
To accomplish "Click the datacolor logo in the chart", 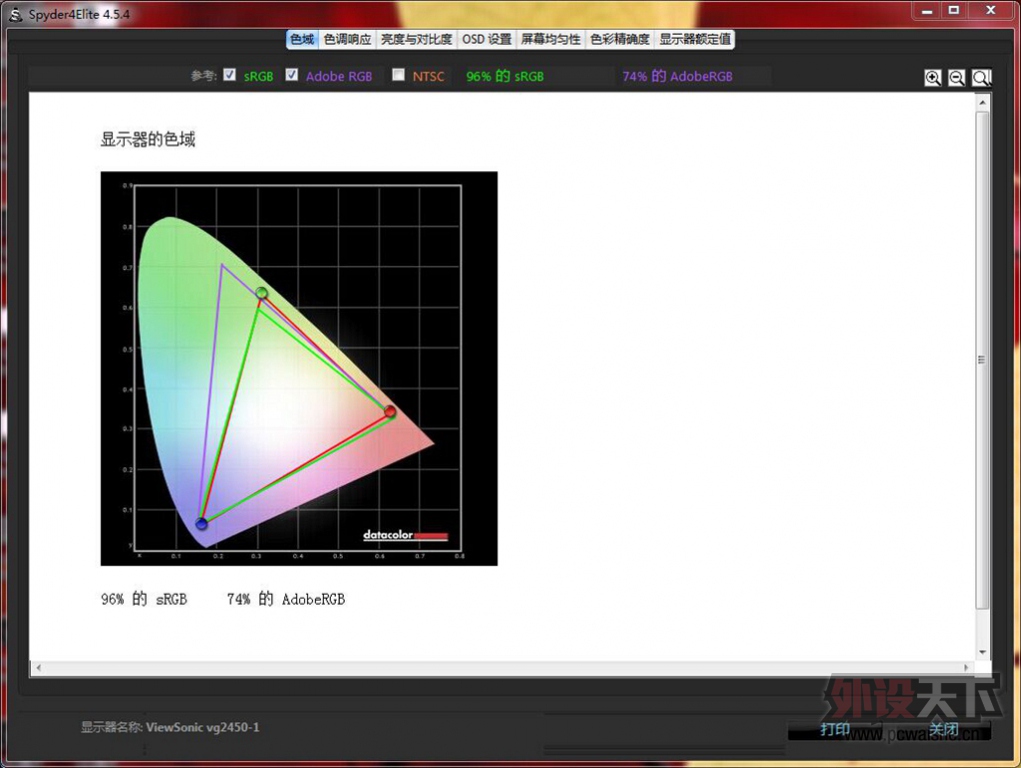I will (405, 535).
